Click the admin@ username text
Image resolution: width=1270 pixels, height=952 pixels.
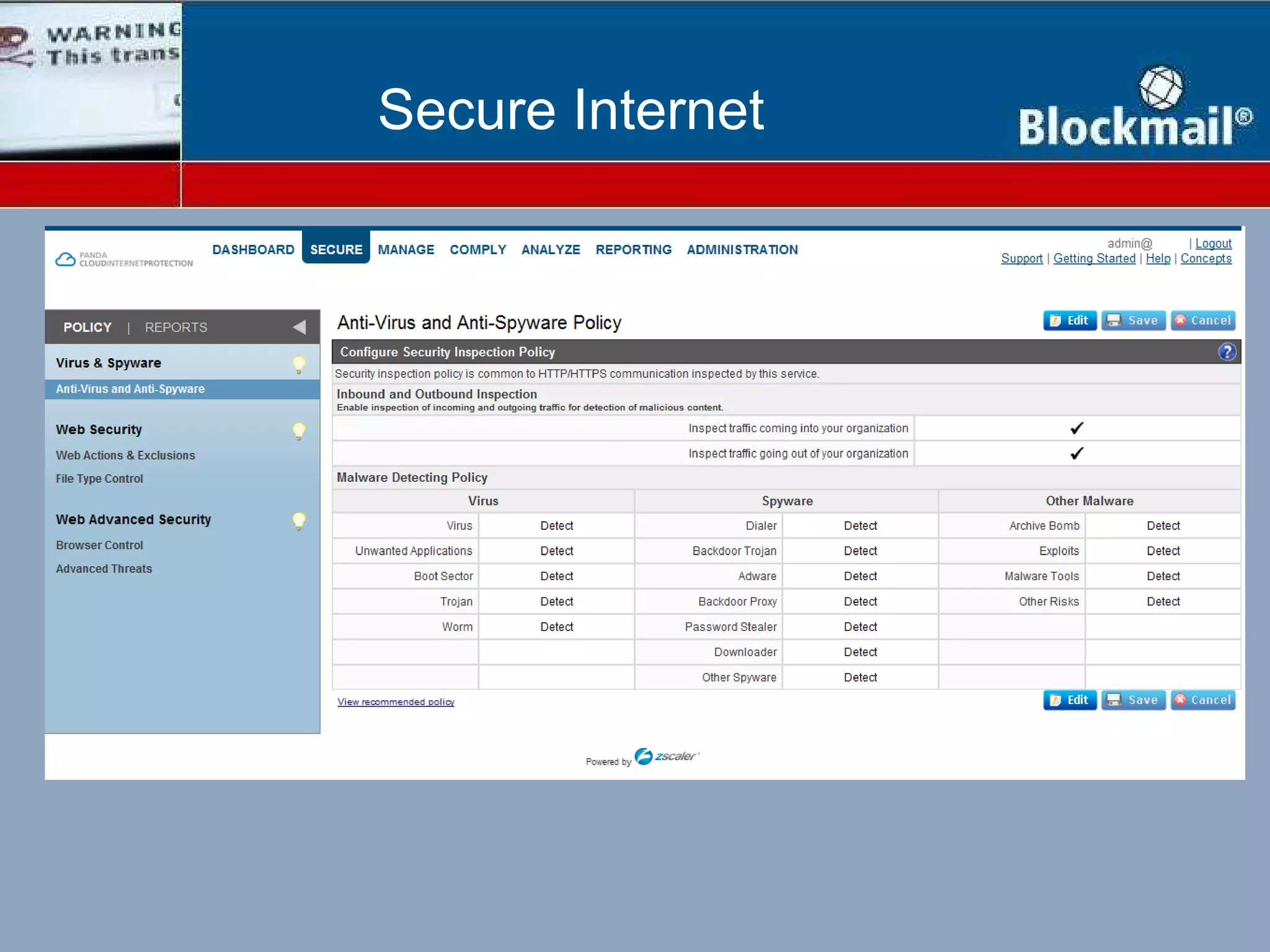coord(1130,244)
